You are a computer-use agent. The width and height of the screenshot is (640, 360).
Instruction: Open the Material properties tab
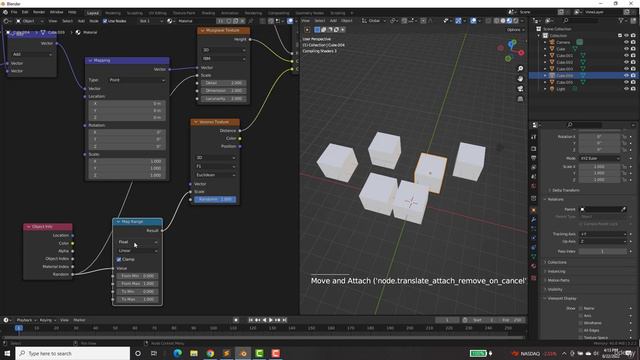tap(533, 266)
